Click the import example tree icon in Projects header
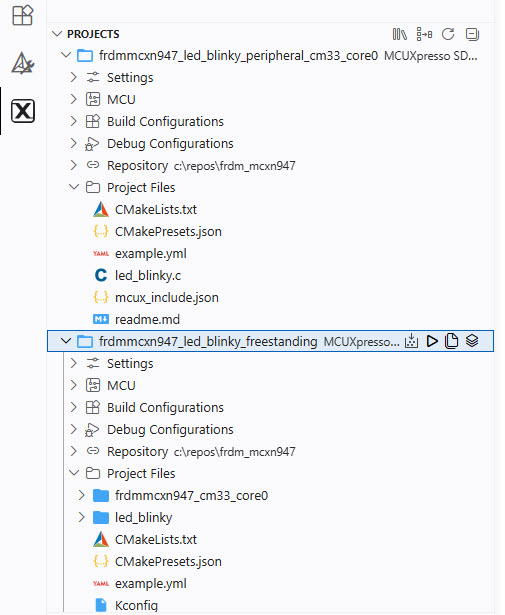This screenshot has width=505, height=615. (424, 34)
